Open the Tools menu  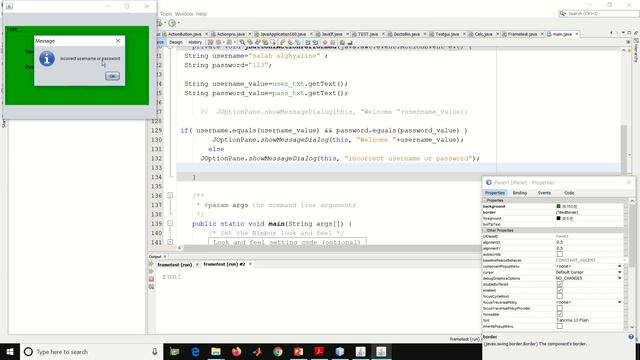pyautogui.click(x=166, y=14)
